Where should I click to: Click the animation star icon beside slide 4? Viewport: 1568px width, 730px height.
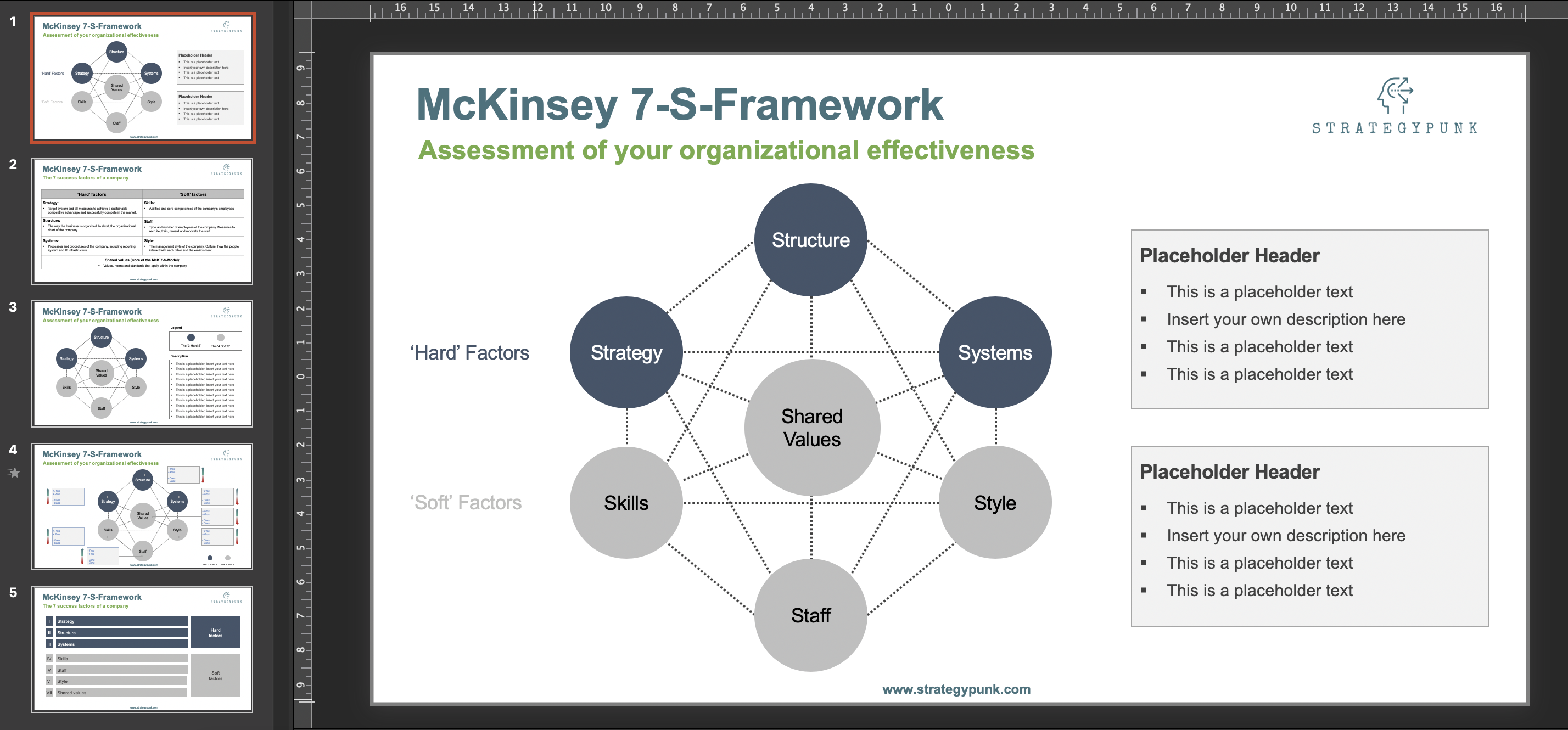pyautogui.click(x=14, y=473)
